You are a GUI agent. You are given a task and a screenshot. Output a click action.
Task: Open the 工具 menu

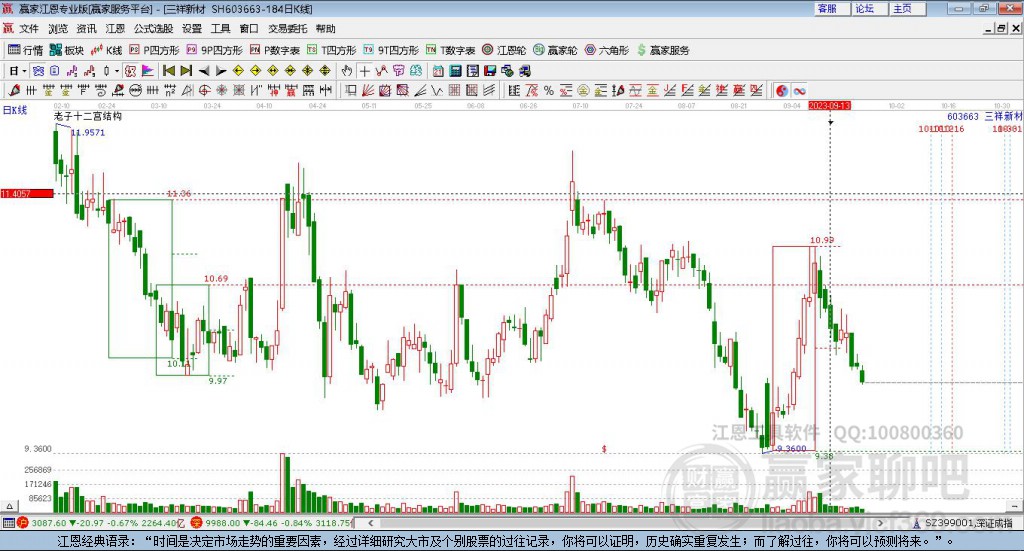[220, 29]
